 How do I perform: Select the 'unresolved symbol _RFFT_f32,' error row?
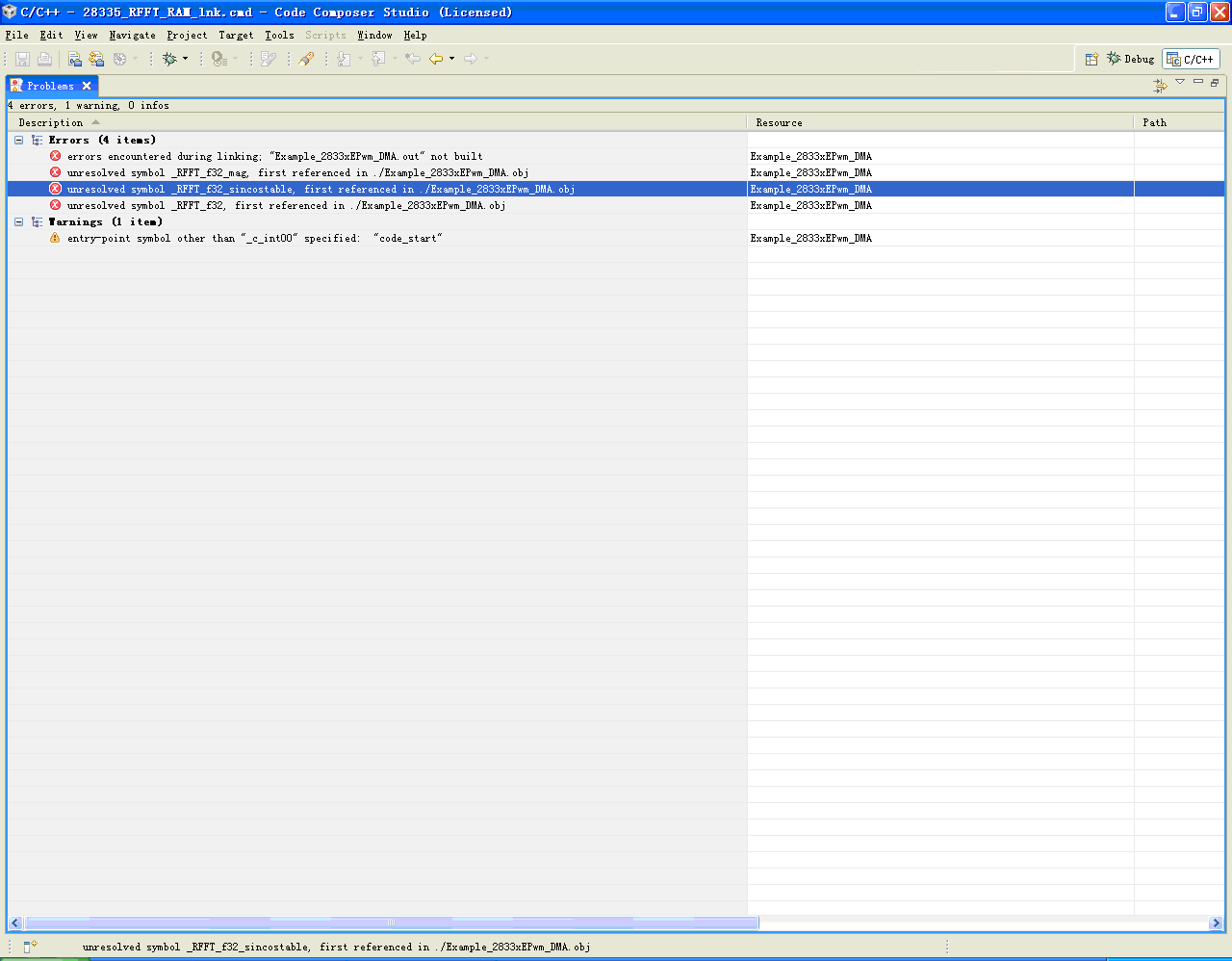coord(616,205)
